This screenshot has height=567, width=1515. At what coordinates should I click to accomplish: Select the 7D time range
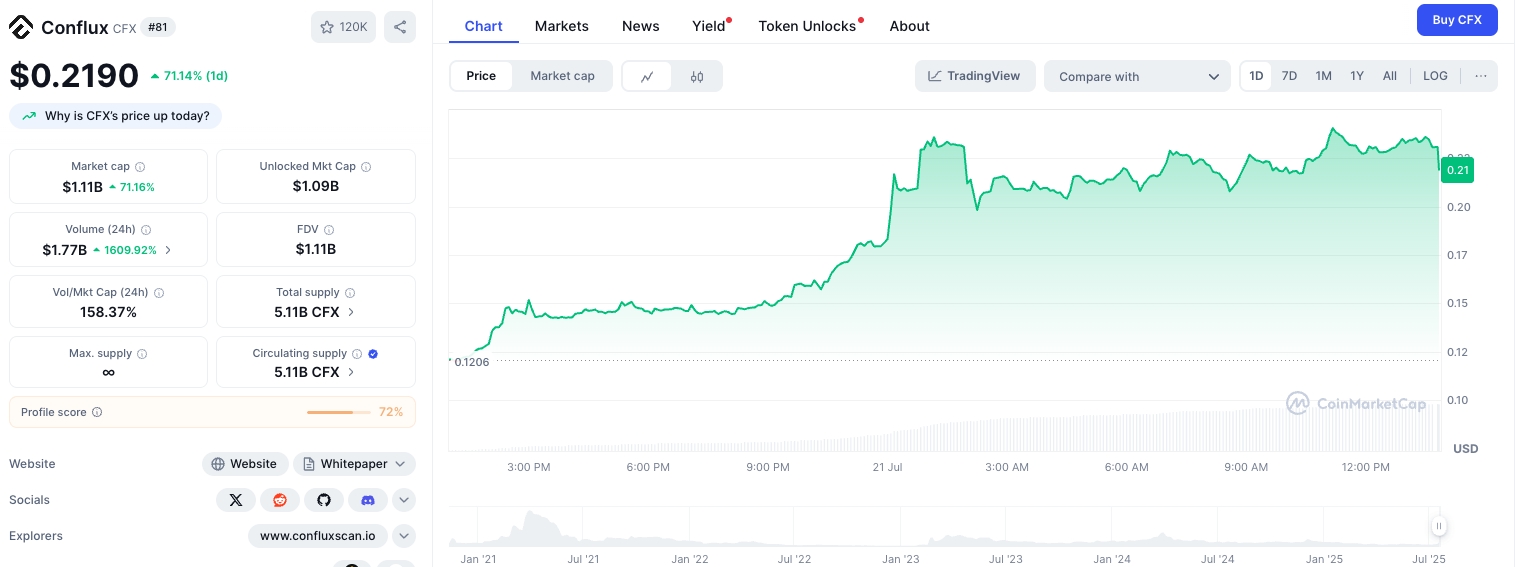[1289, 76]
